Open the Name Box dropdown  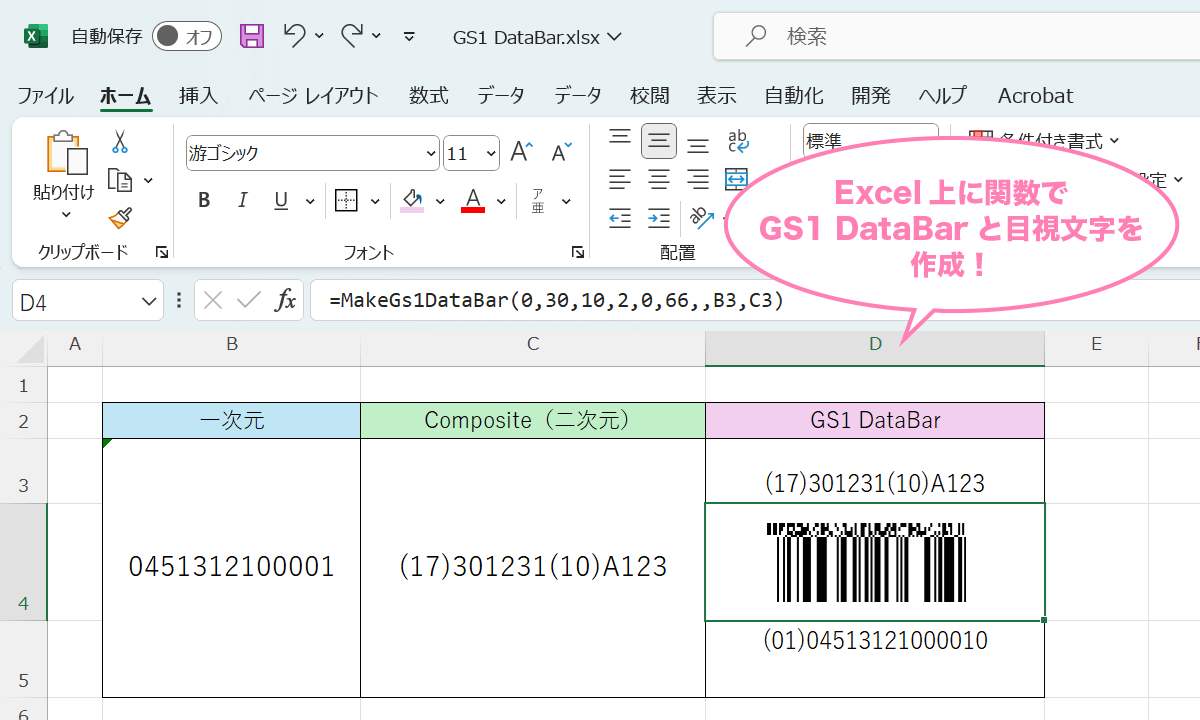(151, 300)
